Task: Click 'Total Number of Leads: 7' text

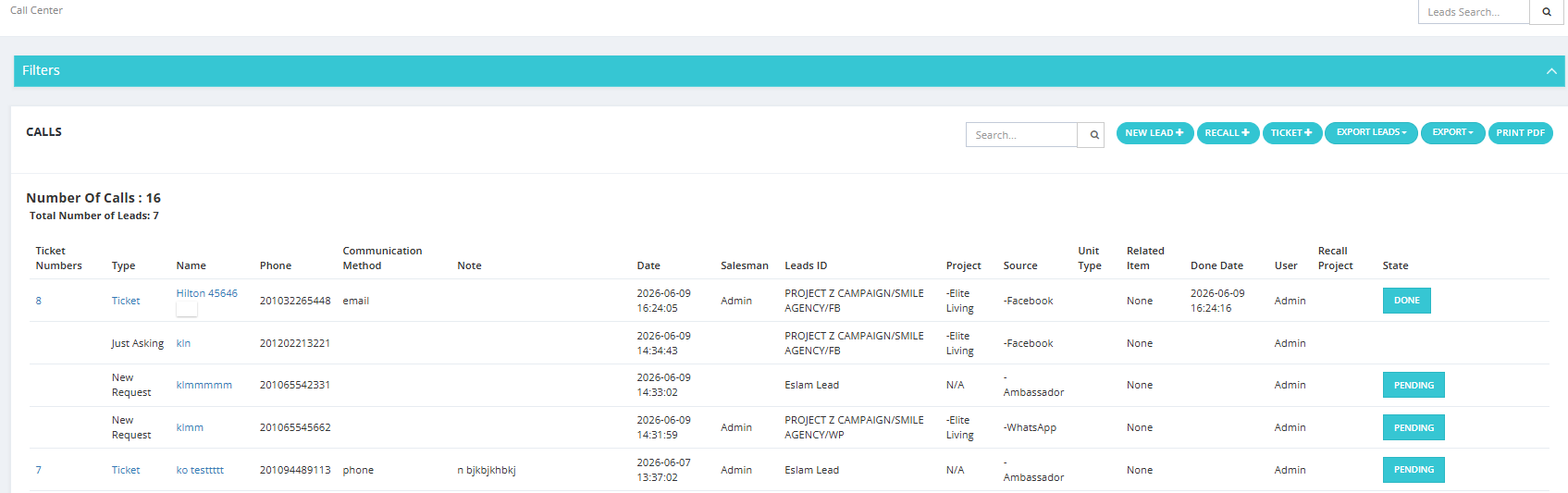Action: [x=94, y=216]
